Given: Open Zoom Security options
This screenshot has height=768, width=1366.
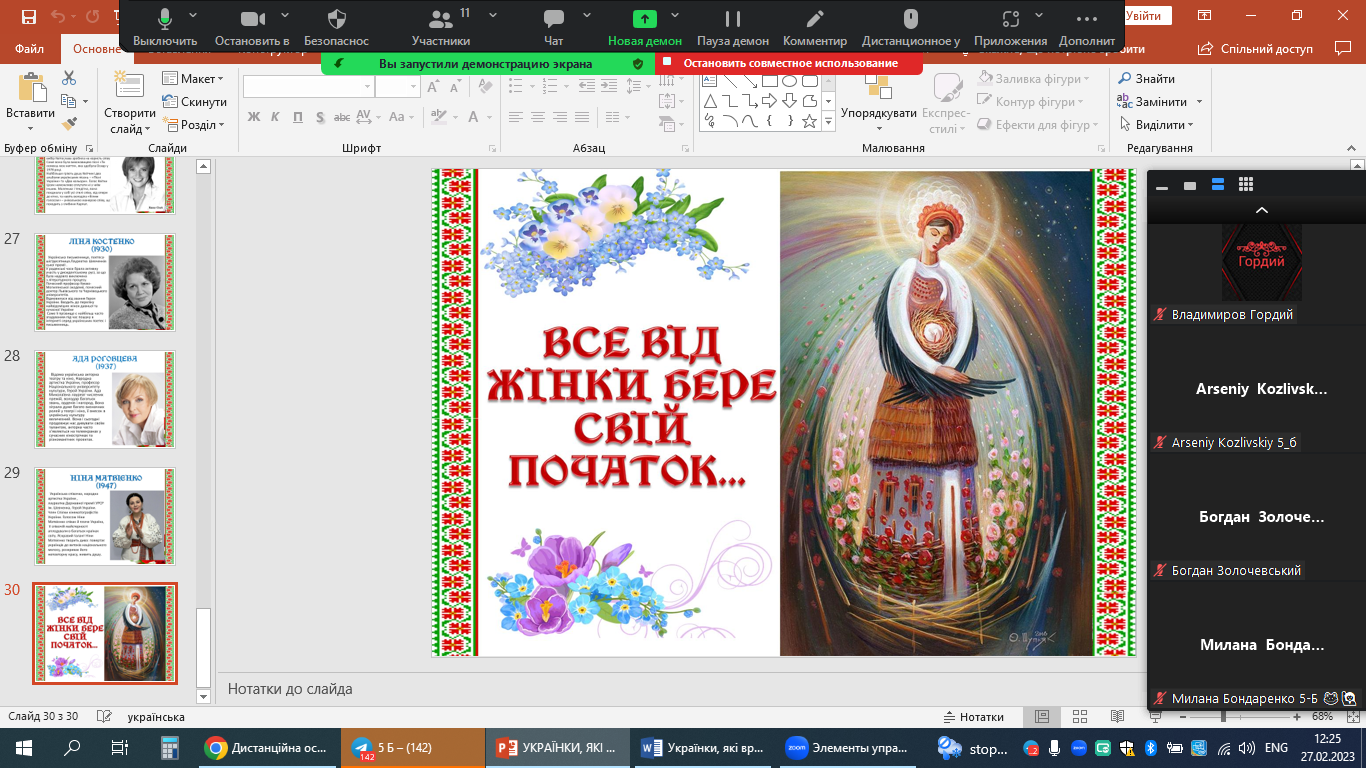Looking at the screenshot, I should point(336,28).
